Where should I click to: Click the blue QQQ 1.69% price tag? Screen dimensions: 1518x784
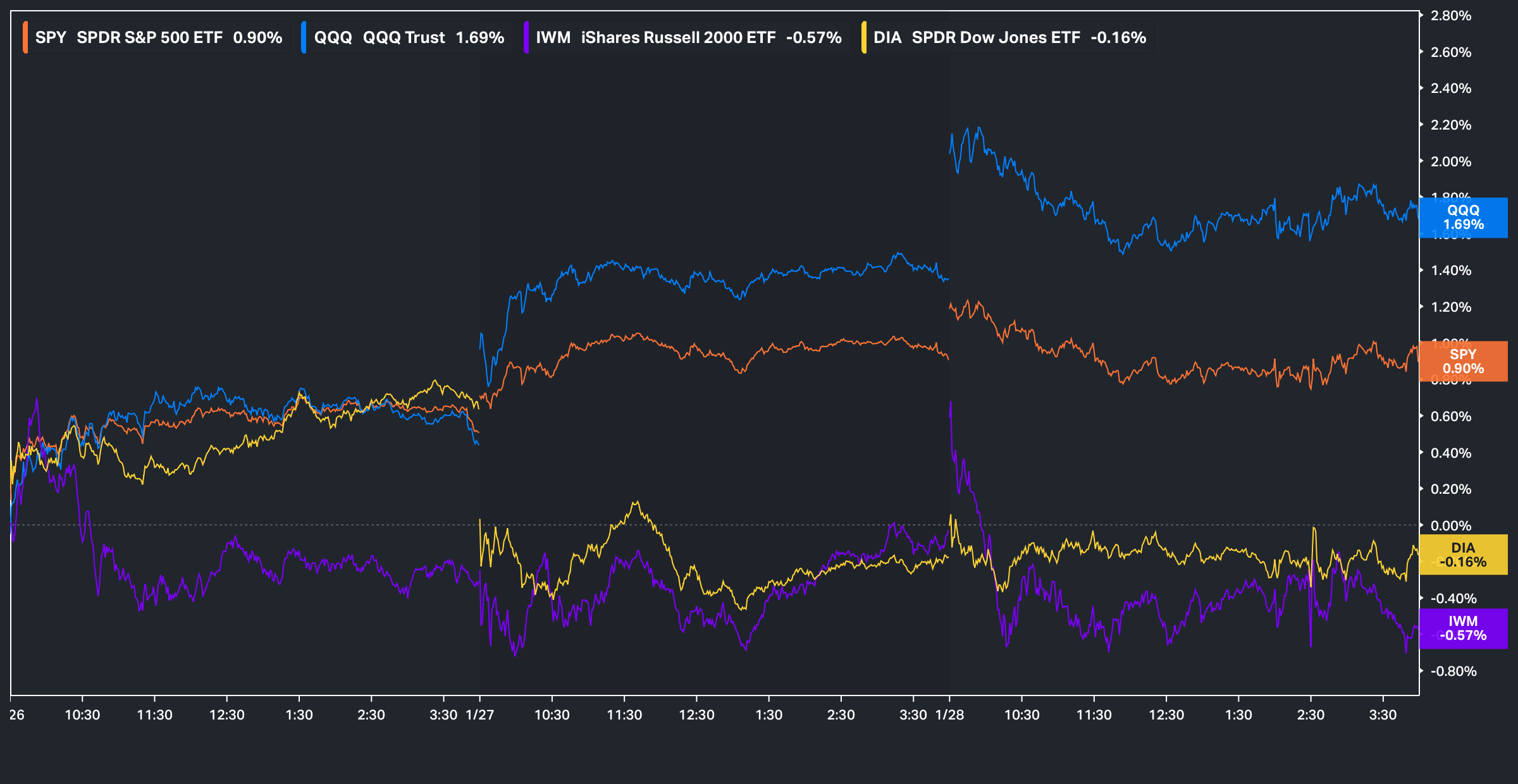(1463, 217)
